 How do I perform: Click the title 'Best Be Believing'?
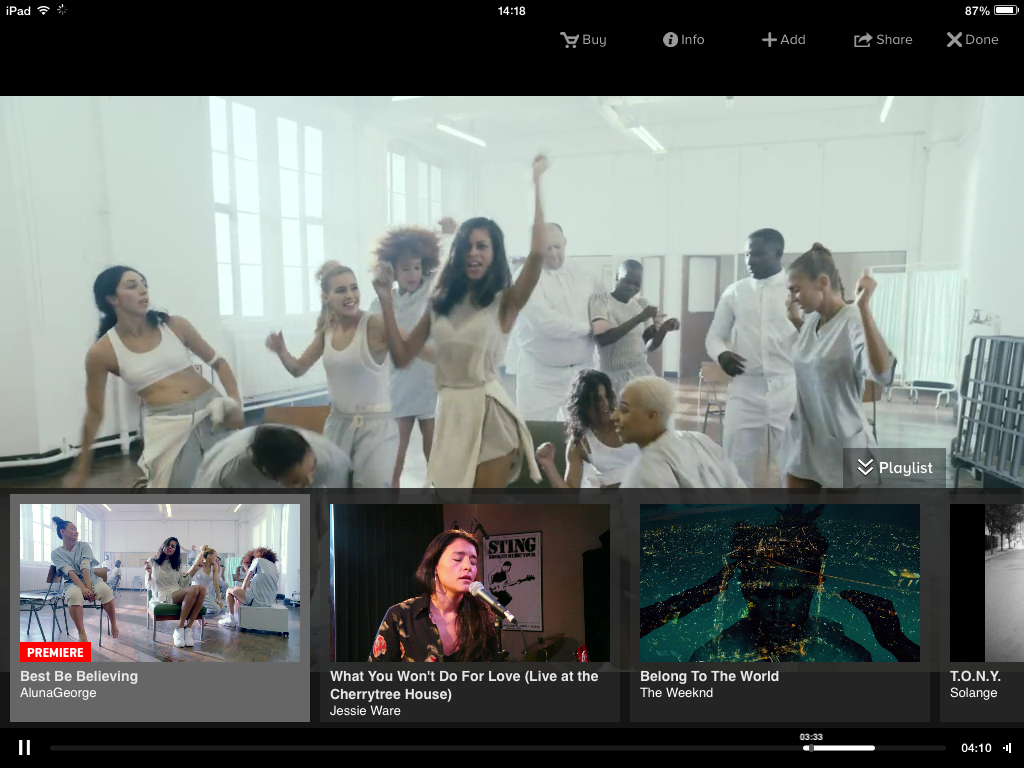[x=79, y=677]
